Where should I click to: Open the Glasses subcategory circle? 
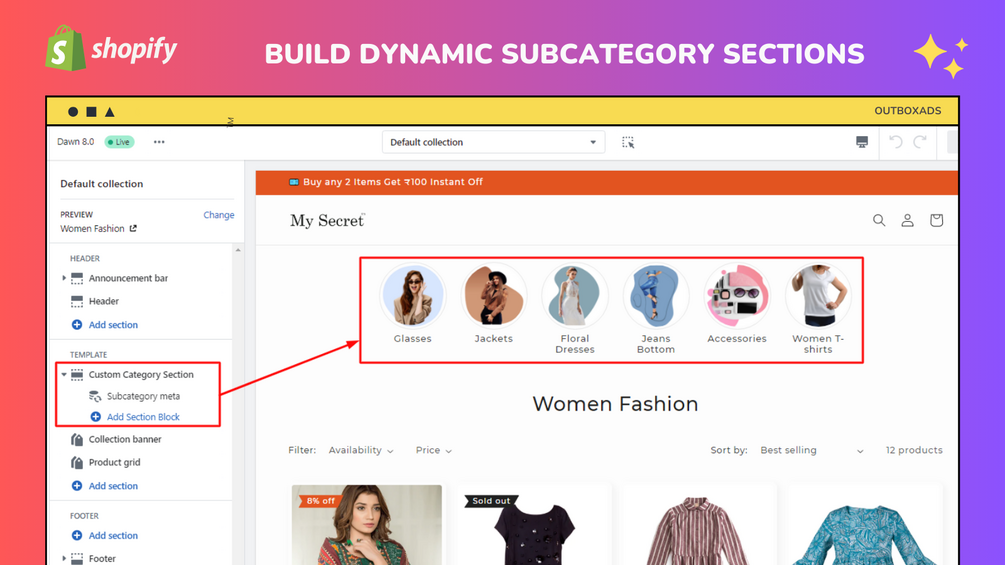[x=413, y=296]
